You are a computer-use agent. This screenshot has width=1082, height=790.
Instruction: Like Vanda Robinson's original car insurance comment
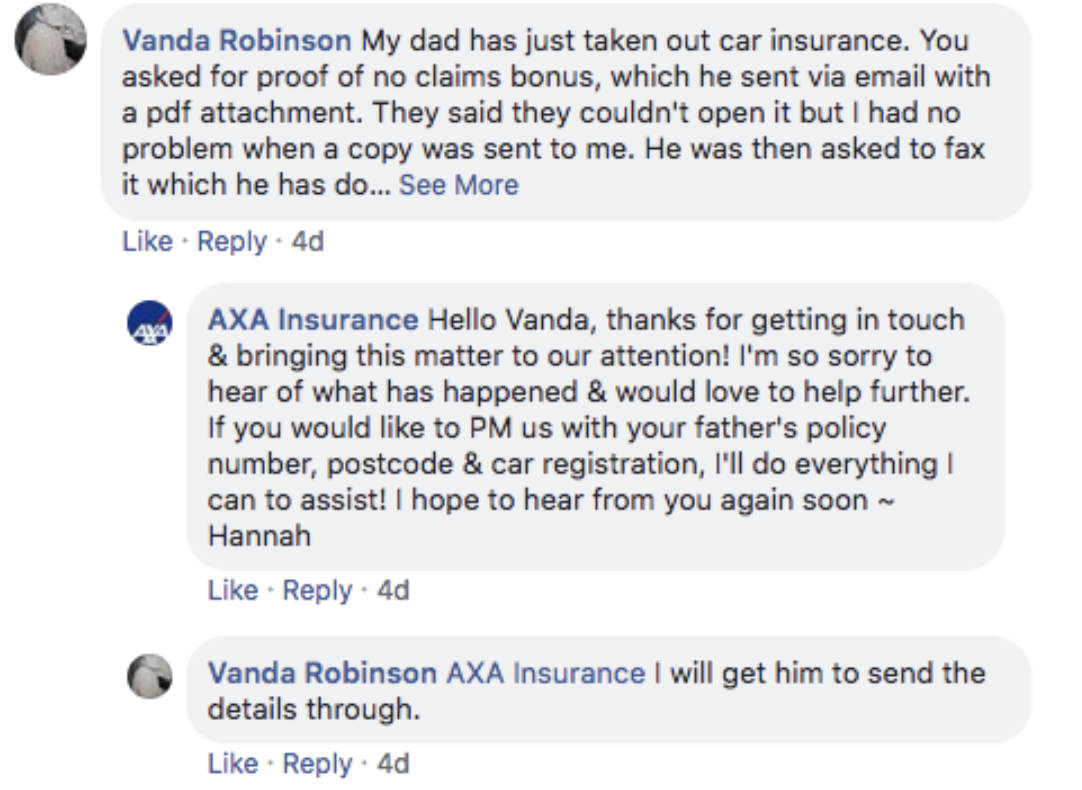(147, 241)
